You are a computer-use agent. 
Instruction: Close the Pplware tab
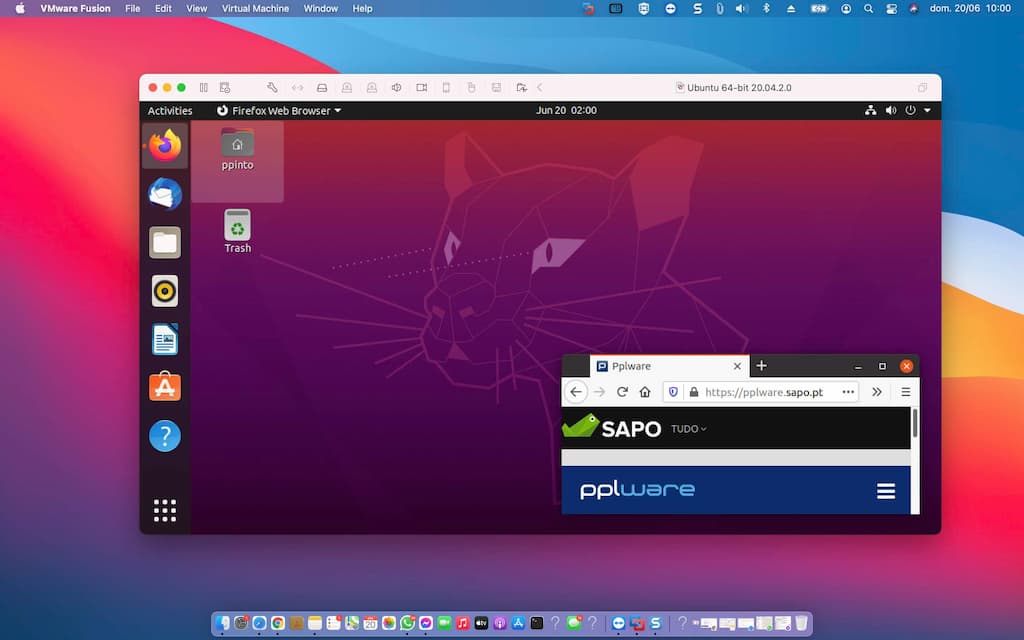coord(737,366)
